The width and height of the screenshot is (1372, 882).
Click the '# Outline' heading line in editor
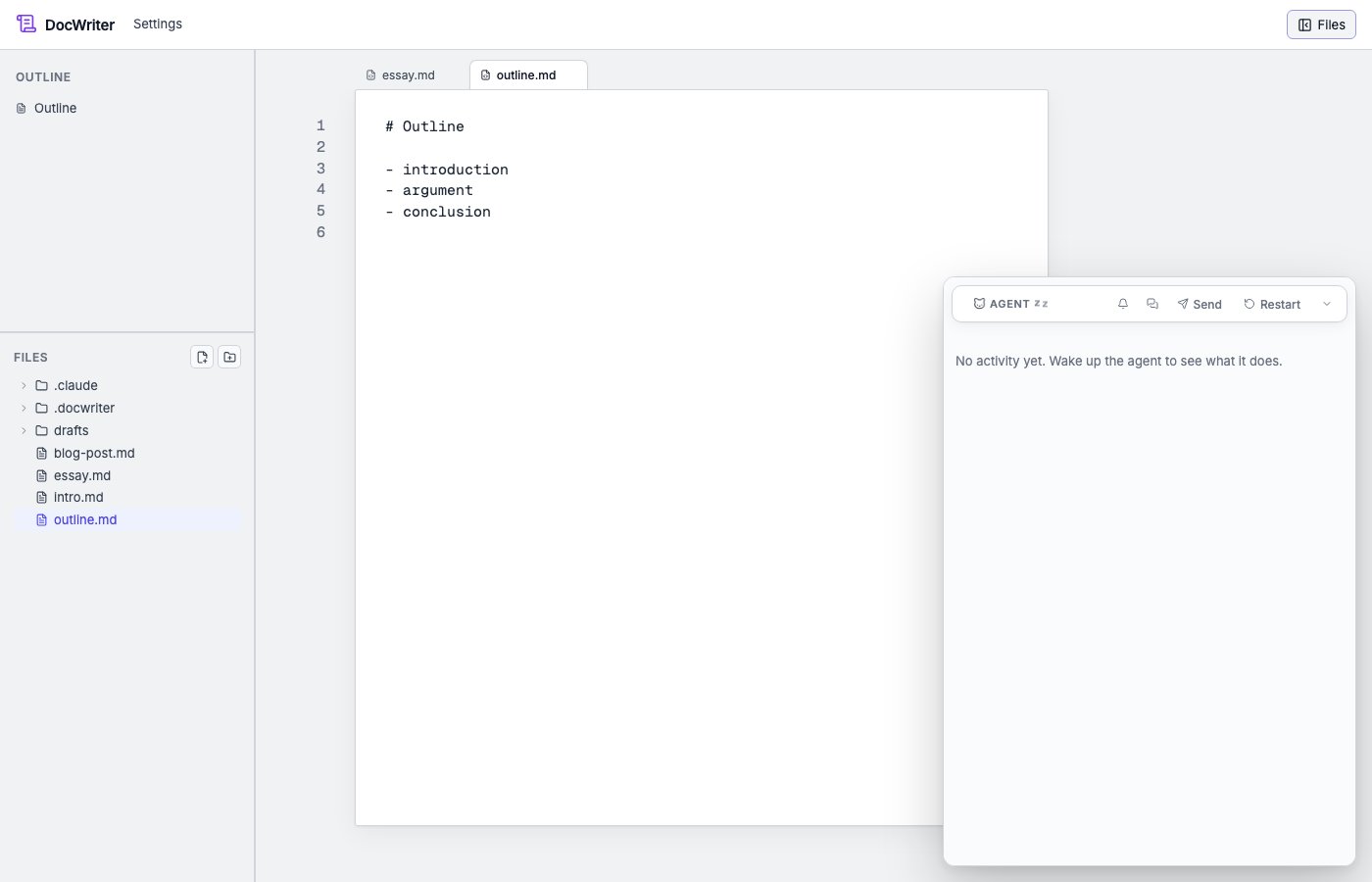tap(424, 126)
